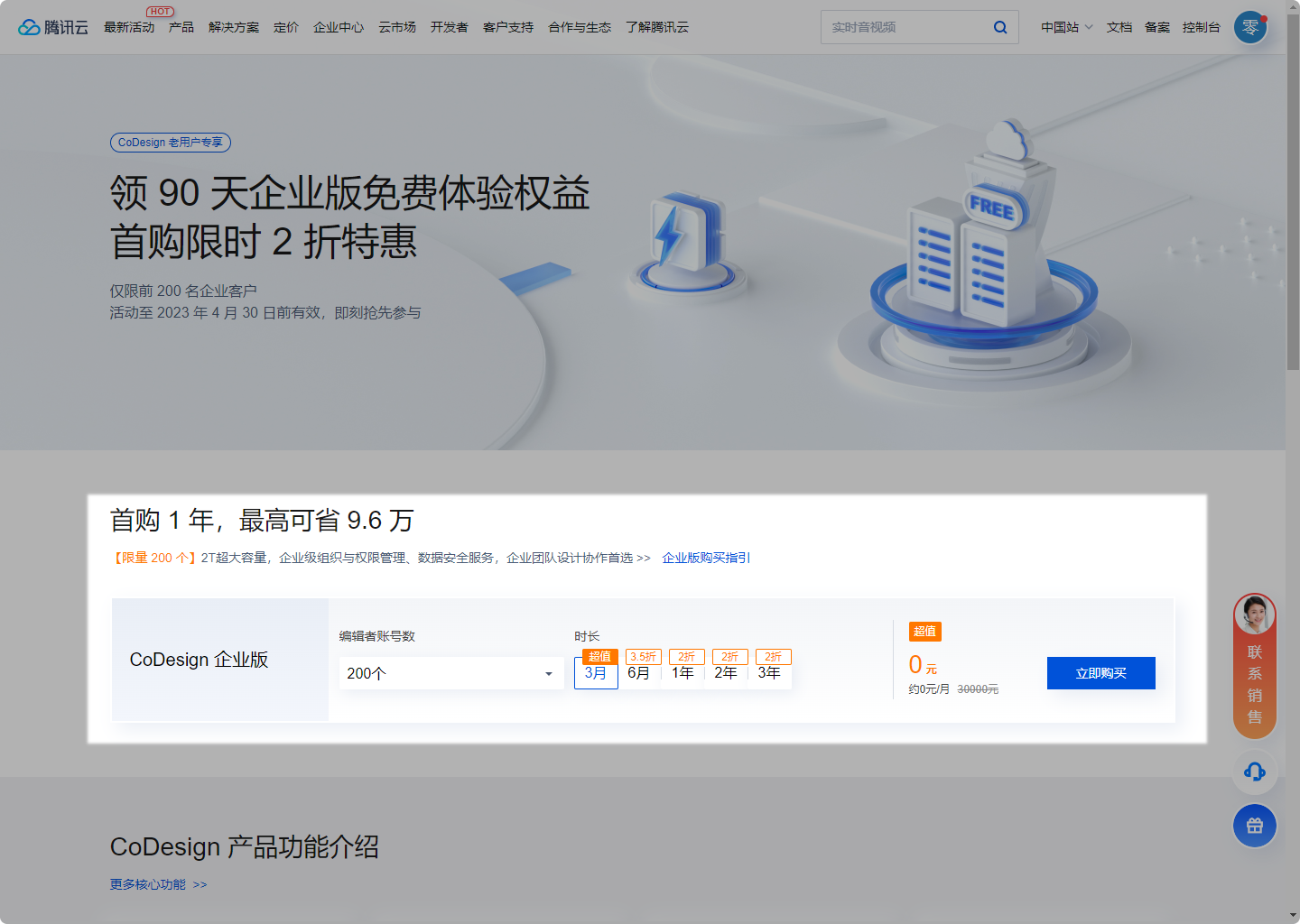
Task: Go to the 控制台 console
Action: click(1202, 27)
